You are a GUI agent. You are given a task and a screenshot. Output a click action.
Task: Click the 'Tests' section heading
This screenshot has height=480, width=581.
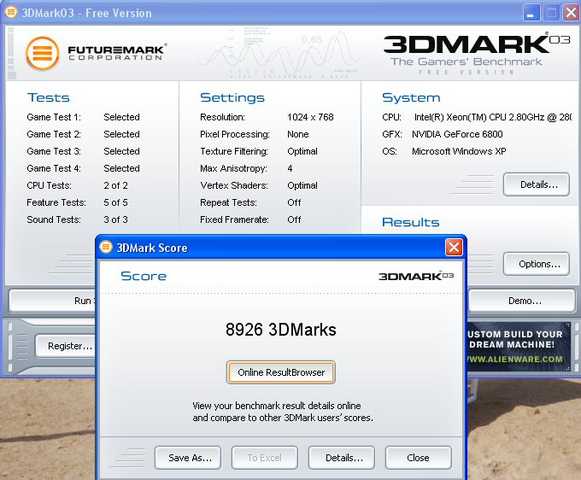pyautogui.click(x=48, y=97)
